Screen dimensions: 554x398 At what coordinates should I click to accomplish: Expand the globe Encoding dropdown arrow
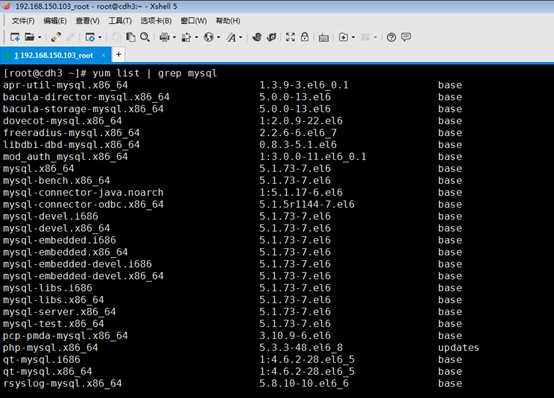point(218,37)
